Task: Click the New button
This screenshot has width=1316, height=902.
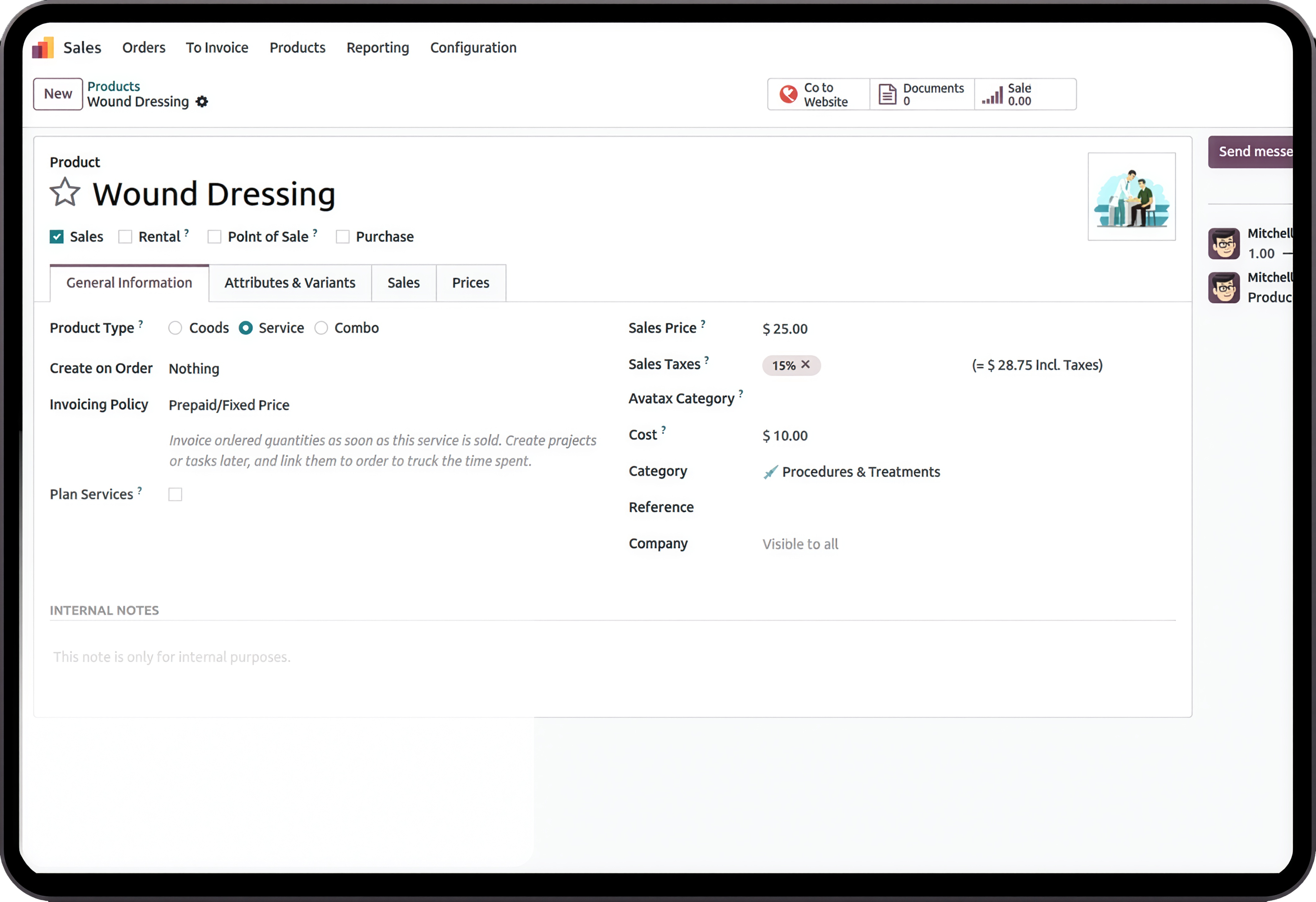Action: pos(58,94)
